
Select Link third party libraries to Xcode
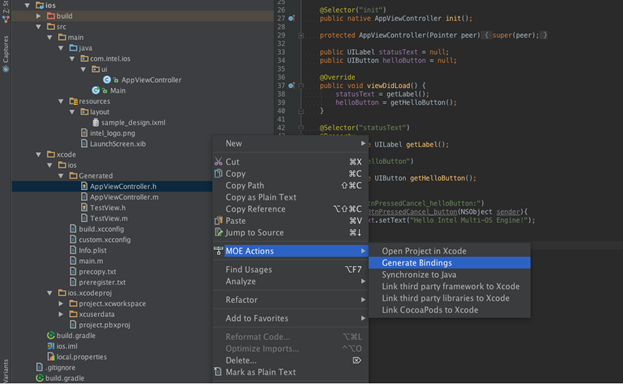tap(449, 298)
